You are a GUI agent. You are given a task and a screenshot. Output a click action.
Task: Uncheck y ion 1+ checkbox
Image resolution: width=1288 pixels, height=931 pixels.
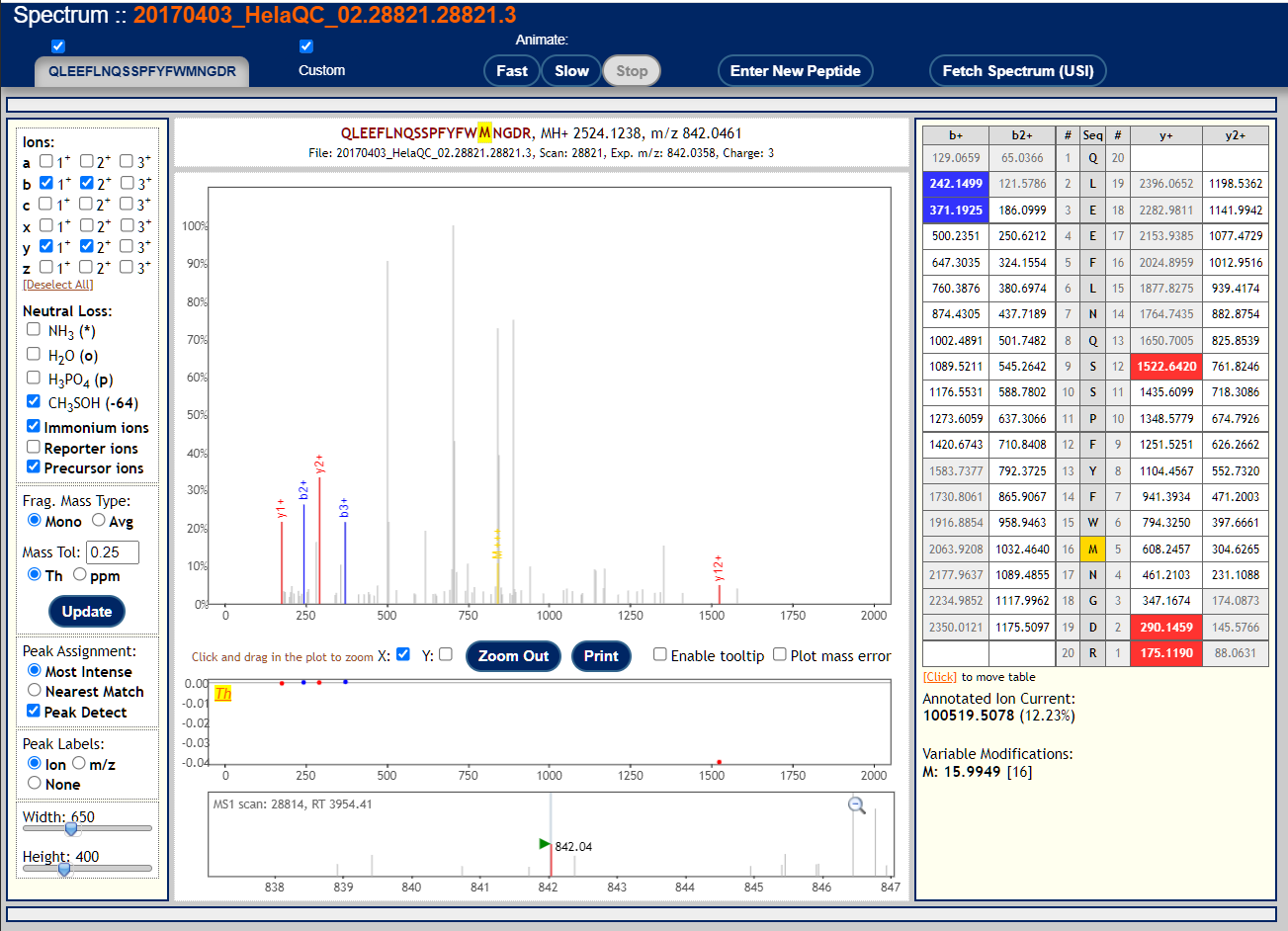click(45, 246)
